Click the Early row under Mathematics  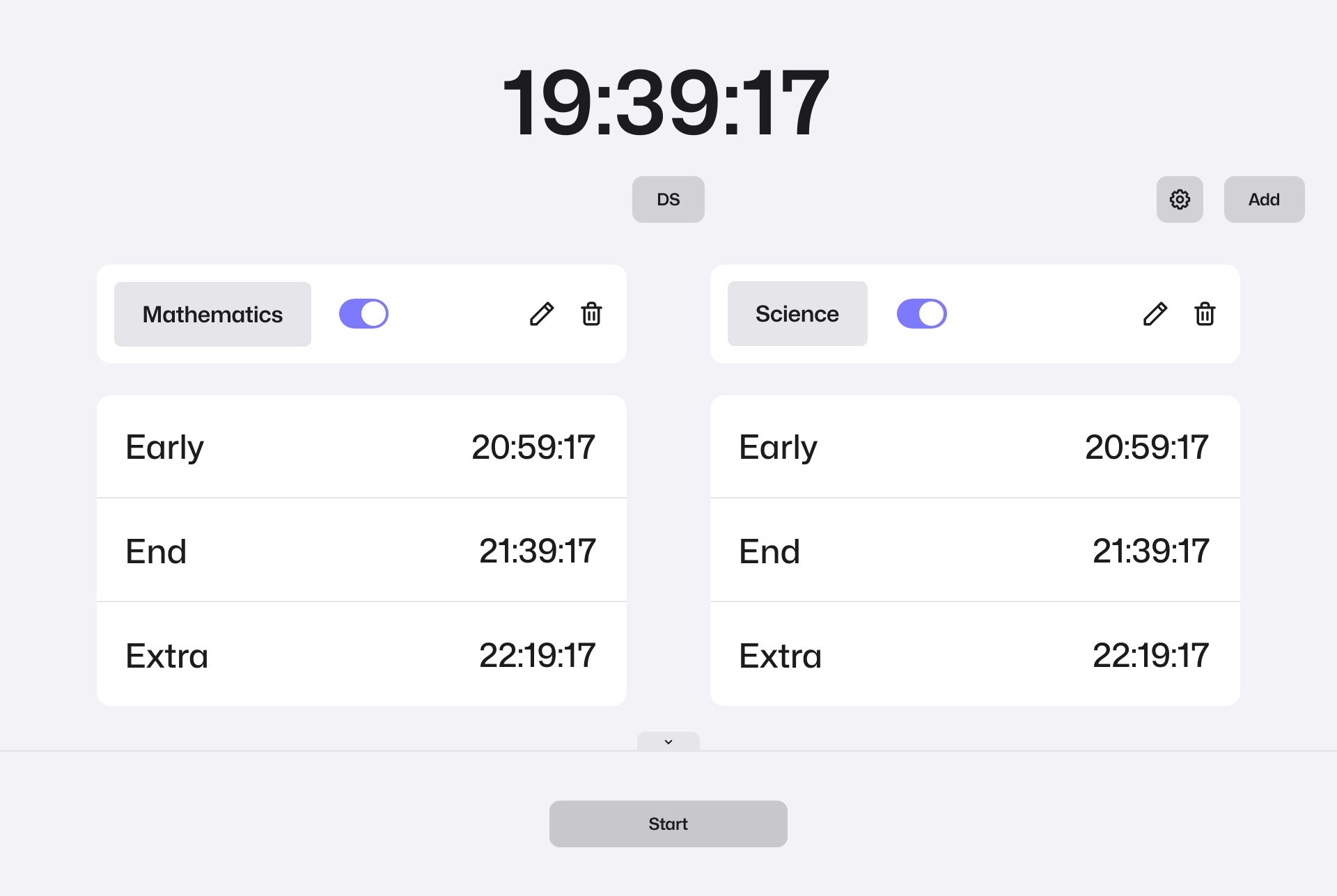tap(361, 446)
